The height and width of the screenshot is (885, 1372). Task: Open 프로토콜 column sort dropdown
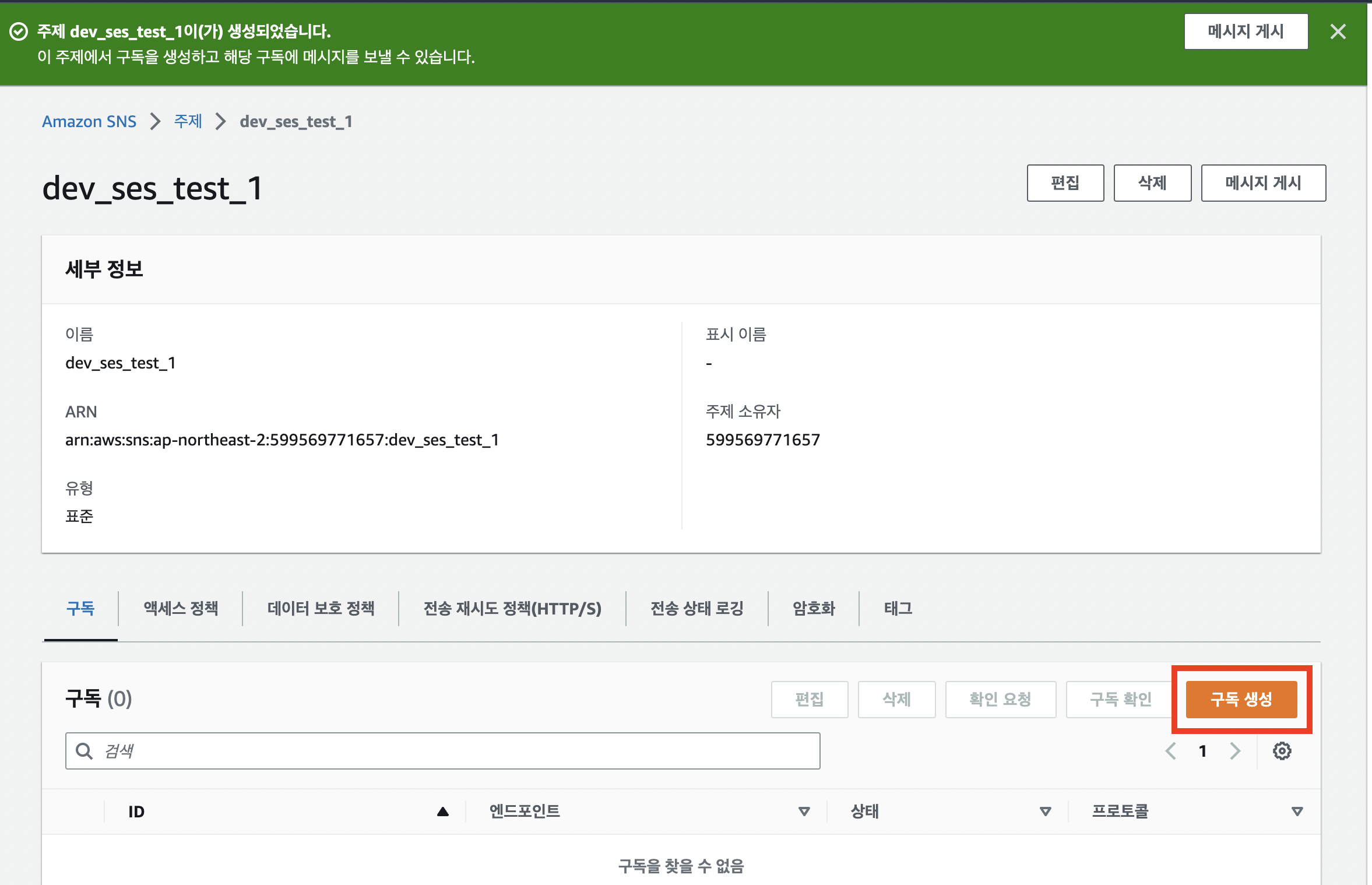pos(1297,812)
